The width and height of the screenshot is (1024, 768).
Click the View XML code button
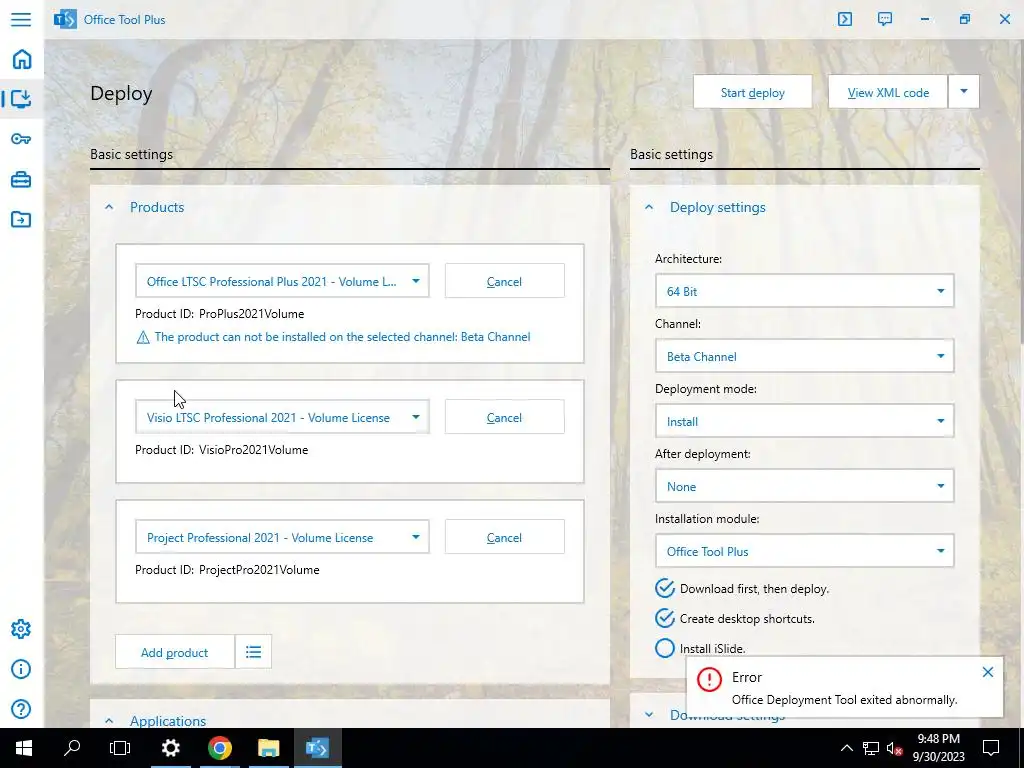pos(888,91)
